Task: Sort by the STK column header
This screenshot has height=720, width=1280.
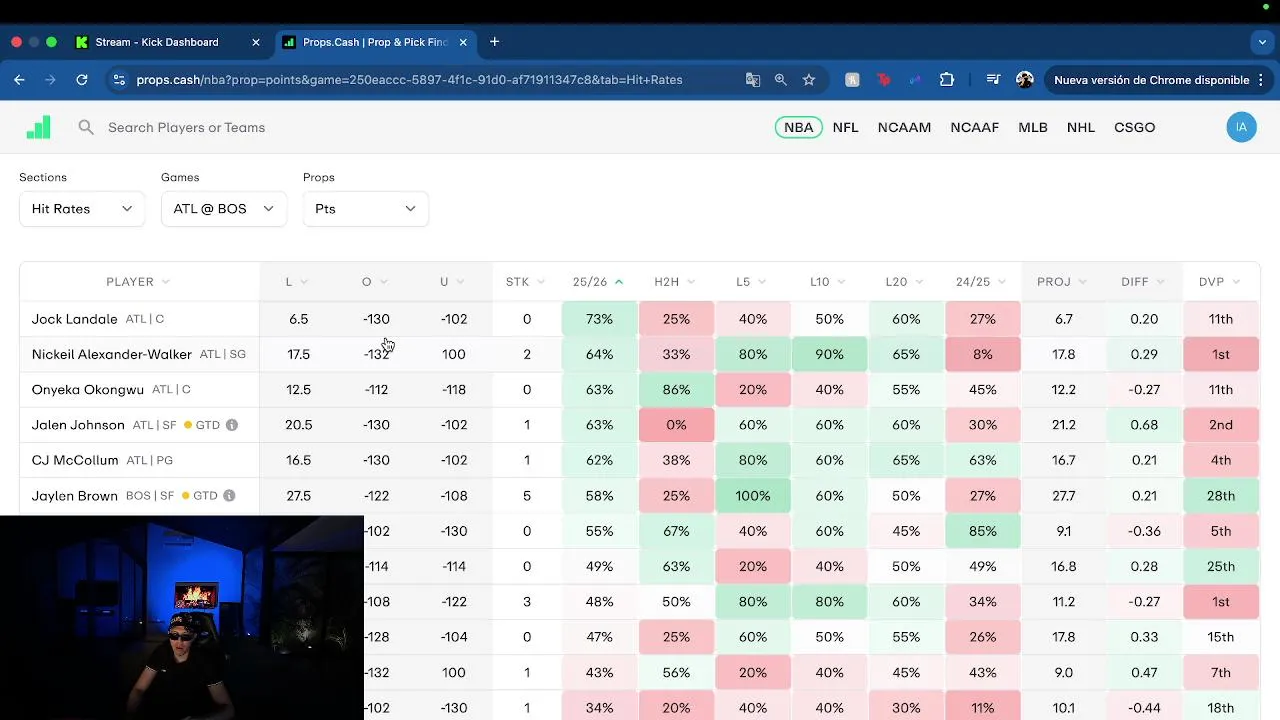Action: coord(526,282)
